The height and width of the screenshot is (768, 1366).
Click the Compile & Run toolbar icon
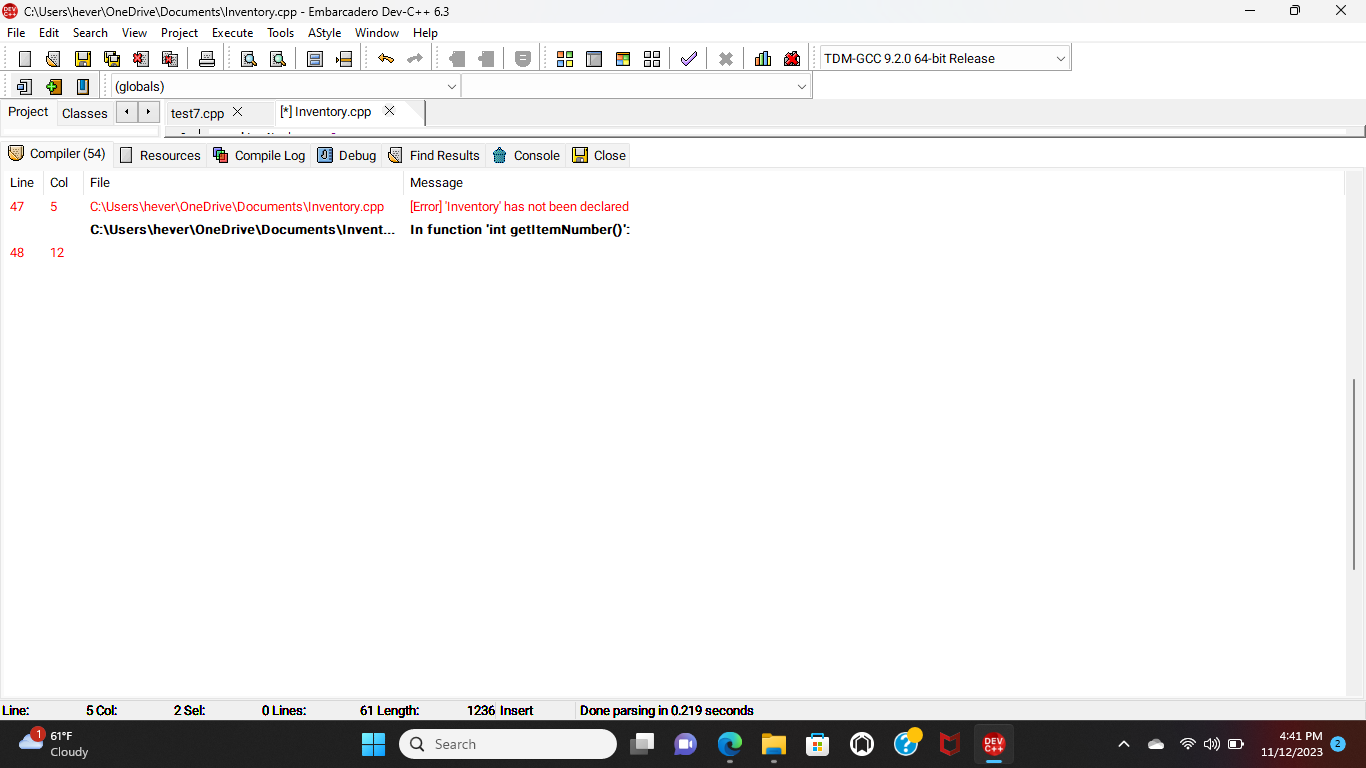click(x=623, y=58)
